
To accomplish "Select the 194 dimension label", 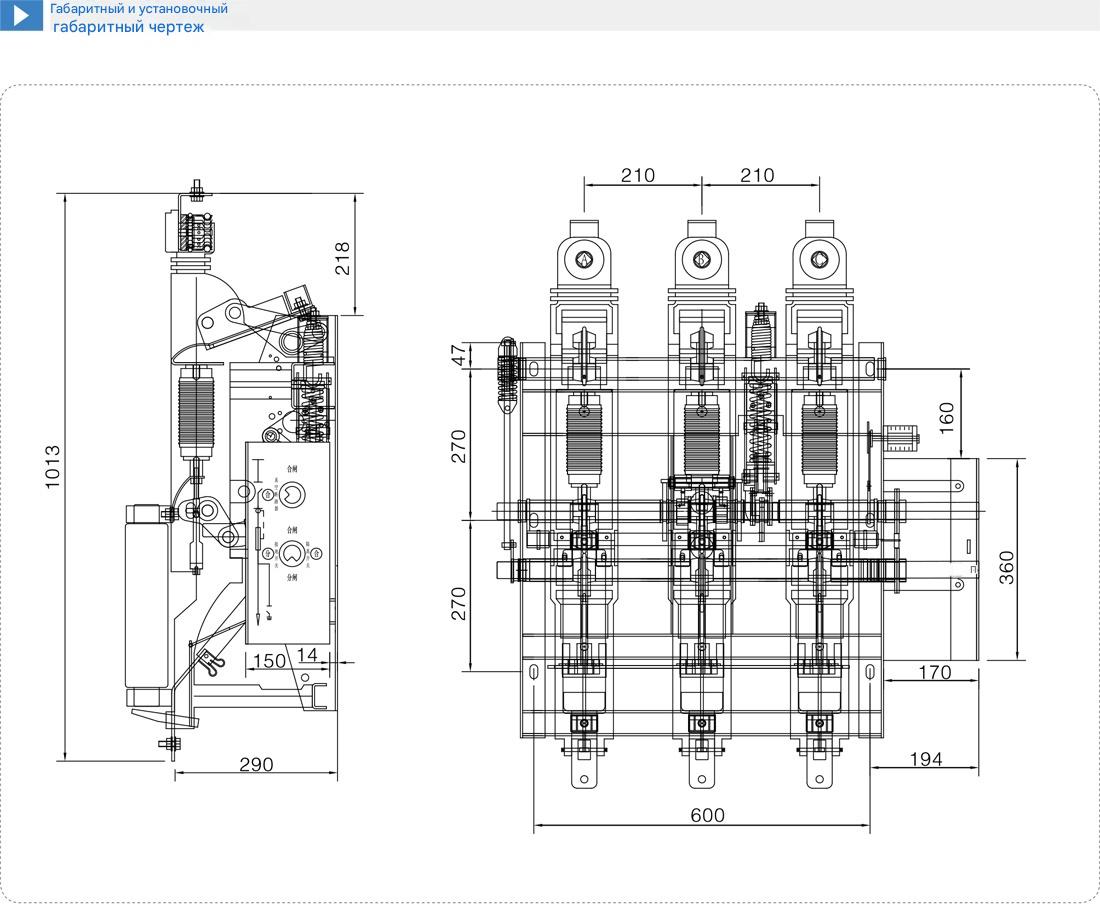I will click(x=925, y=759).
